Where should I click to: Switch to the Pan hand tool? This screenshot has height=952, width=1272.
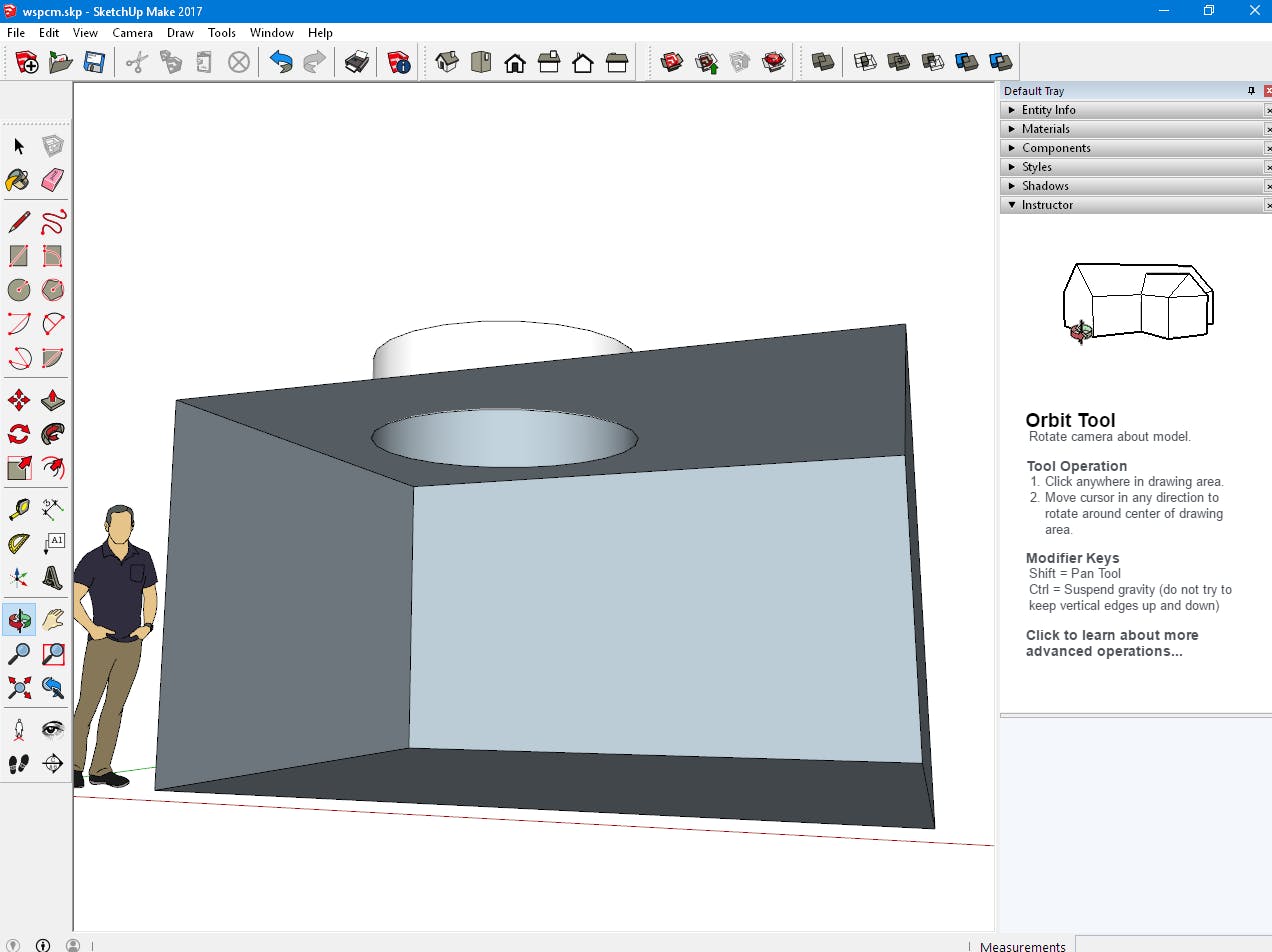[53, 620]
